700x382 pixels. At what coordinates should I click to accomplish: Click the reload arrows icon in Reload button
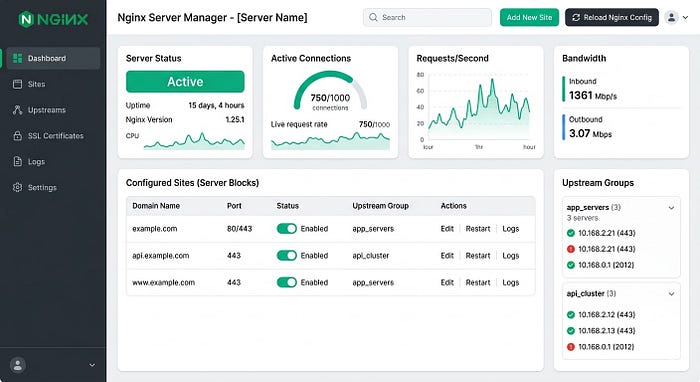coord(576,17)
